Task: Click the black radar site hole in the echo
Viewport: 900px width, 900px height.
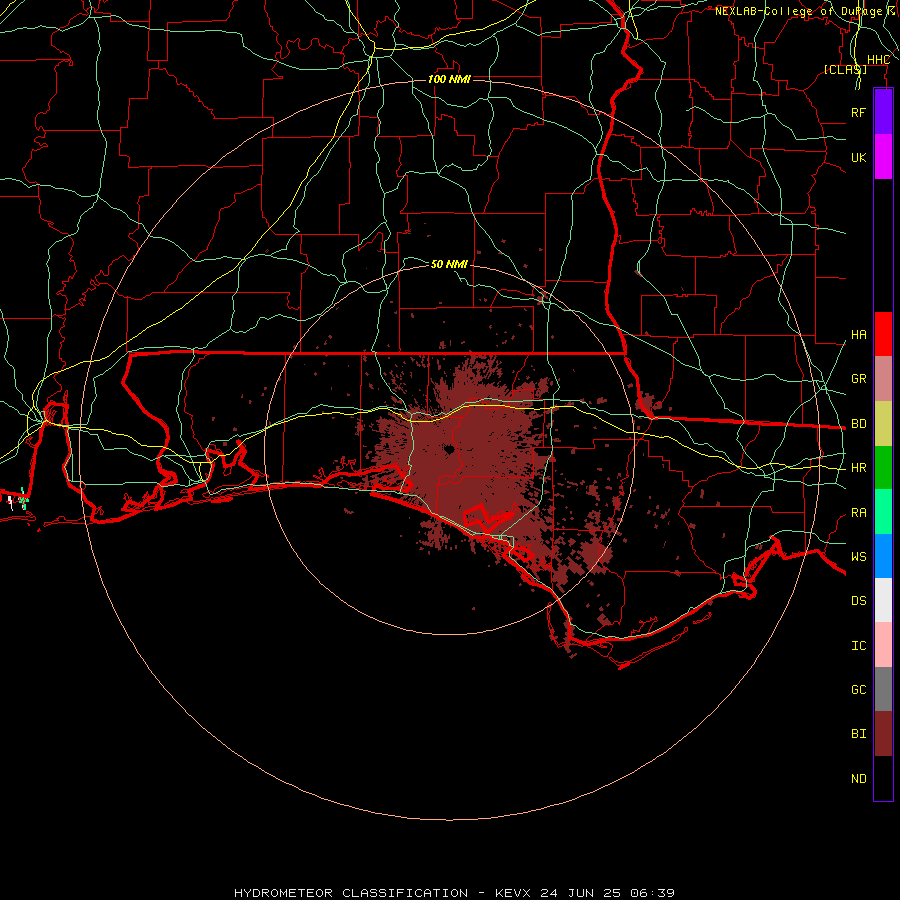Action: 449,449
